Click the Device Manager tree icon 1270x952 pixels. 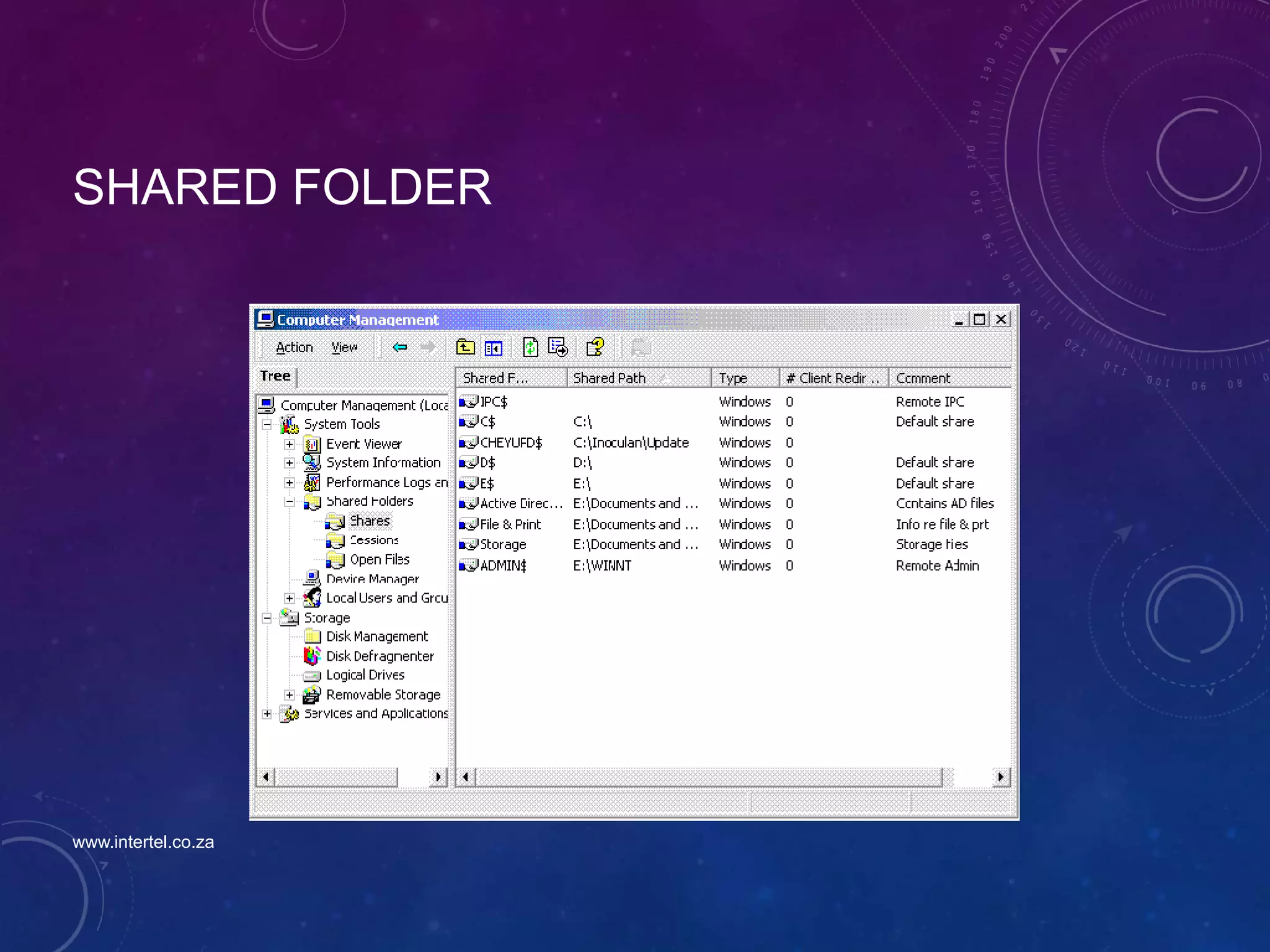pos(312,578)
